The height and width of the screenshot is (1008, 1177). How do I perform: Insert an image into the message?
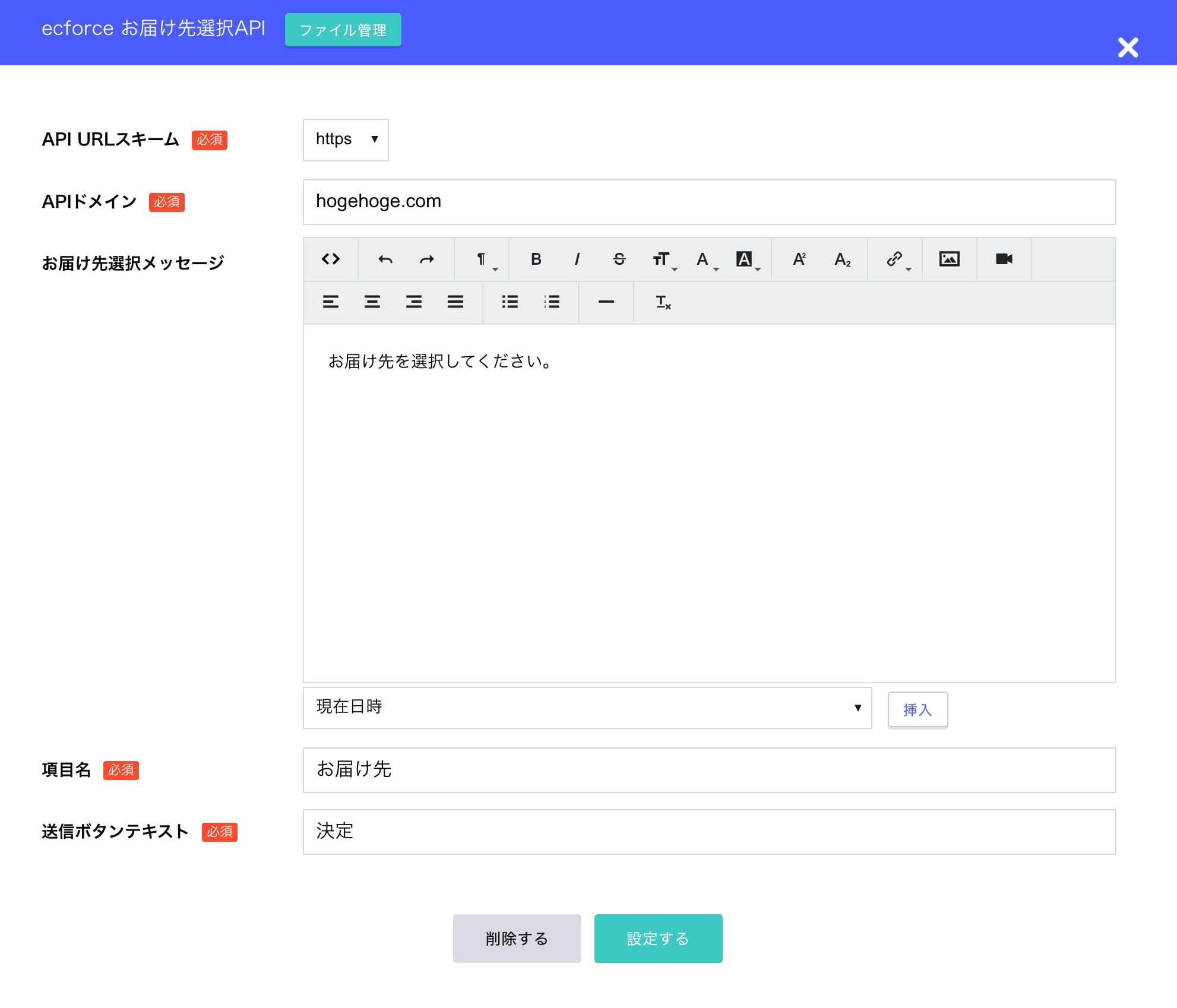[x=948, y=259]
